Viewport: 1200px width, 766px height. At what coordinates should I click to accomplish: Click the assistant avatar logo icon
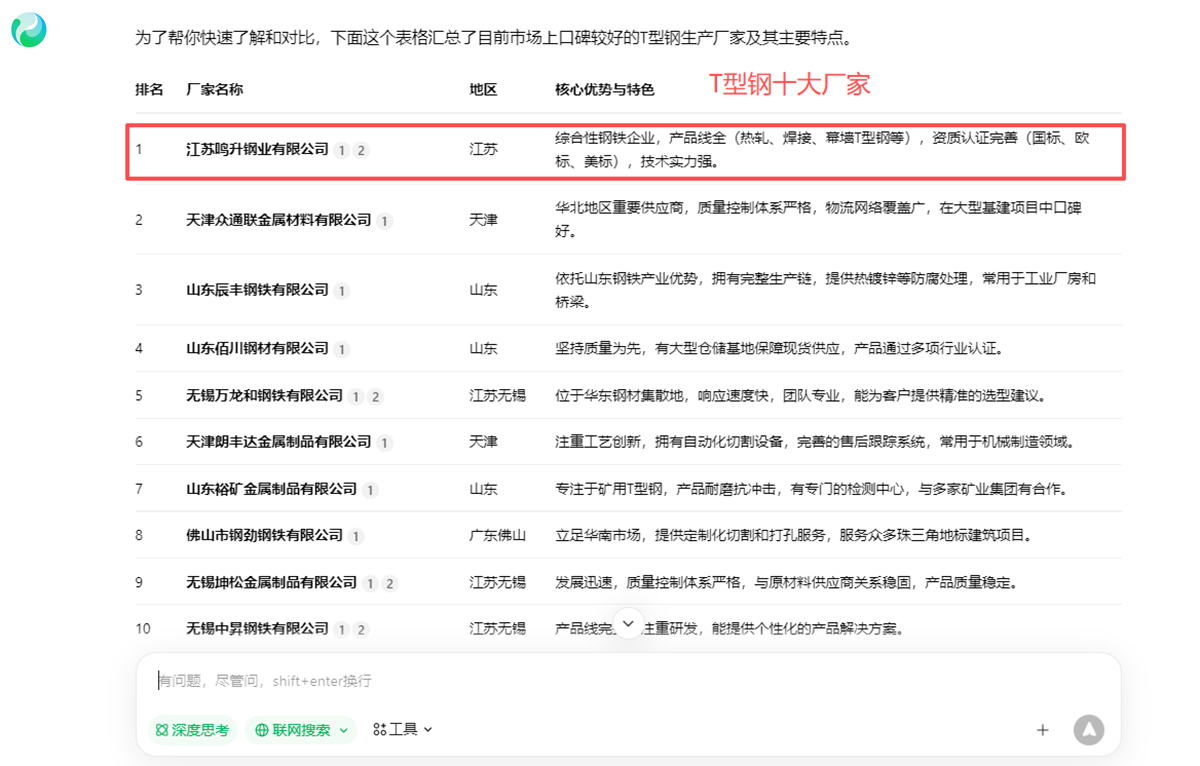tap(29, 31)
